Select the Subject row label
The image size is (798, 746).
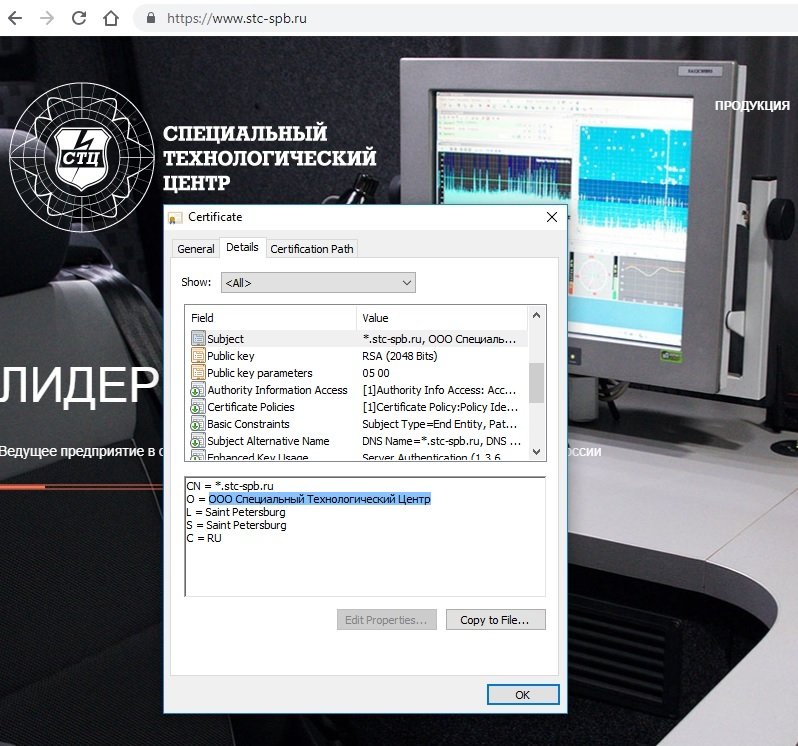pyautogui.click(x=225, y=339)
